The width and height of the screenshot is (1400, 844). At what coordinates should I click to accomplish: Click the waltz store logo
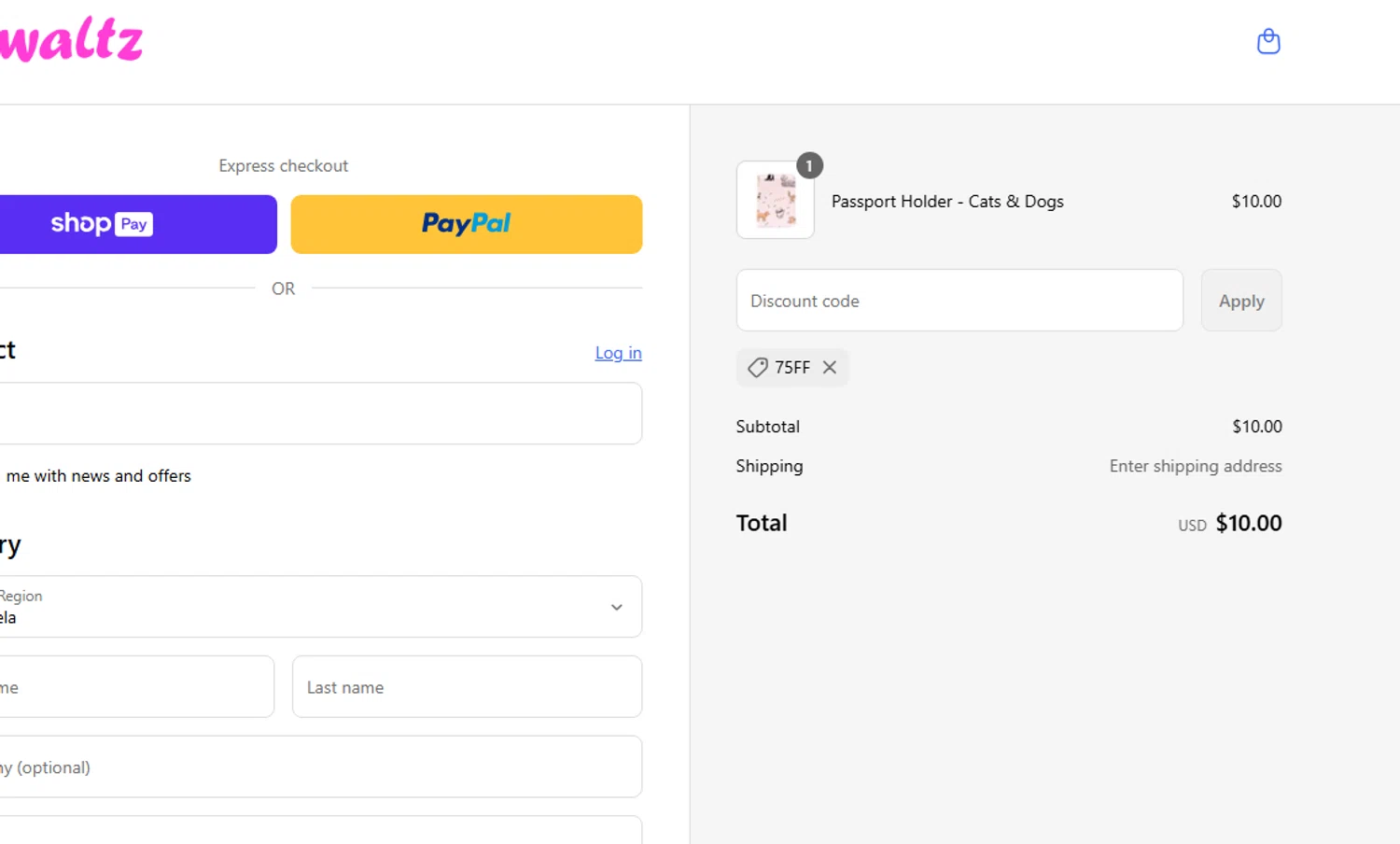click(72, 41)
